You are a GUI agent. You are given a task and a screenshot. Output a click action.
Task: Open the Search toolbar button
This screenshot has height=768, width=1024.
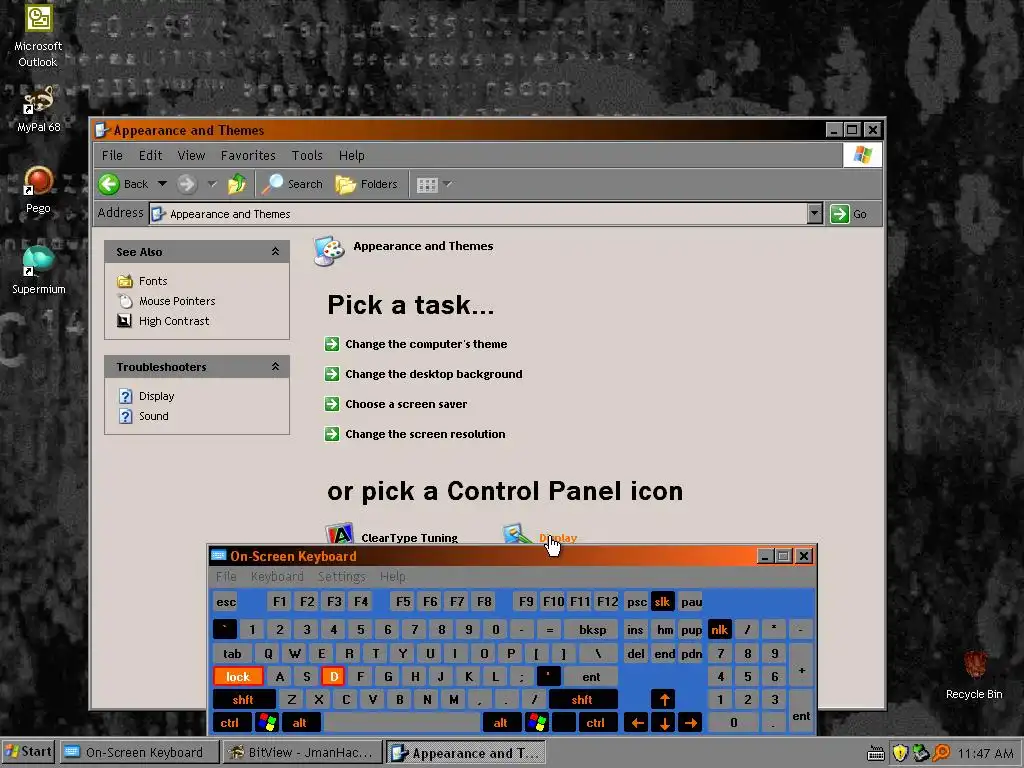(293, 184)
